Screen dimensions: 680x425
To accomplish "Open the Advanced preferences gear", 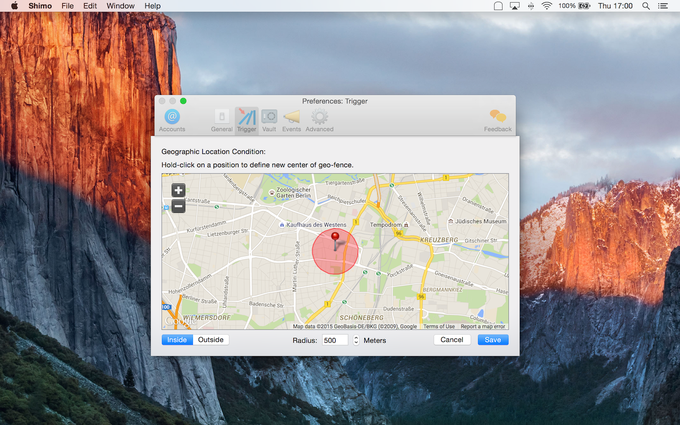I will pos(319,120).
